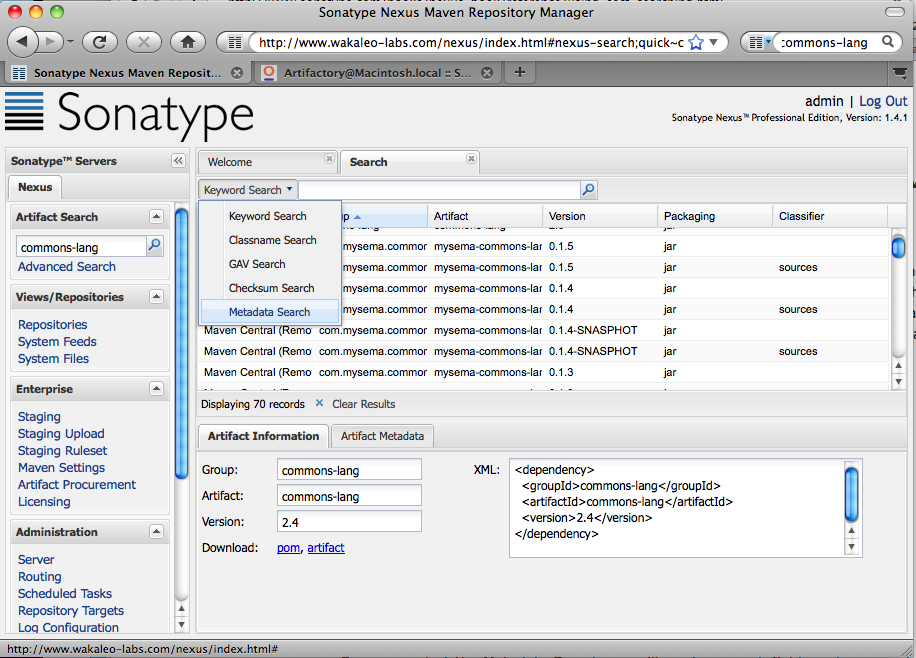Run the sidebar artifact search magnifier
Screen dimensions: 916x658
(x=154, y=245)
